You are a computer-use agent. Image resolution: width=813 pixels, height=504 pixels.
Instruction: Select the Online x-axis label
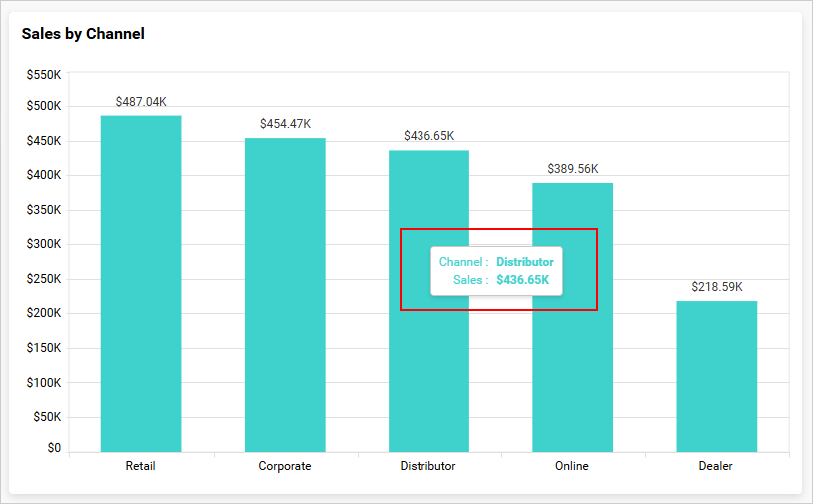click(x=572, y=466)
